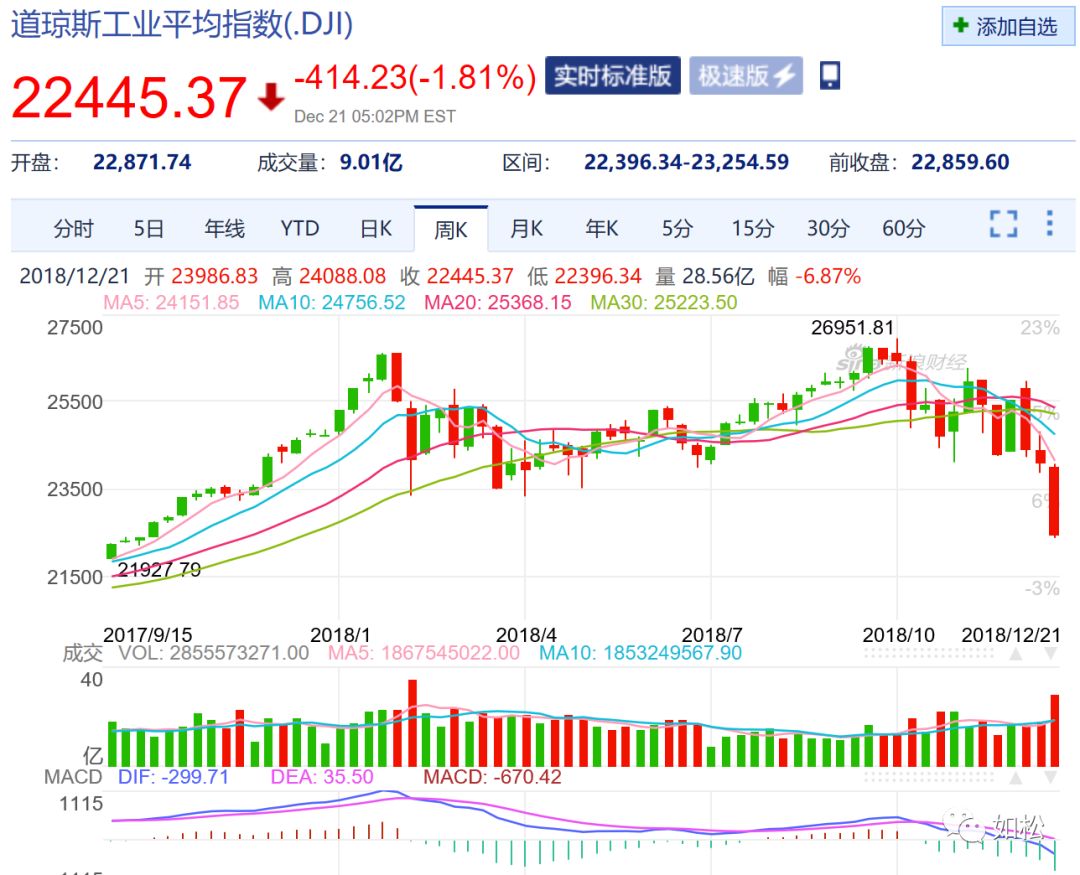Click the volume MA5: 1867545022.00 legend
This screenshot has height=875, width=1080.
[424, 652]
